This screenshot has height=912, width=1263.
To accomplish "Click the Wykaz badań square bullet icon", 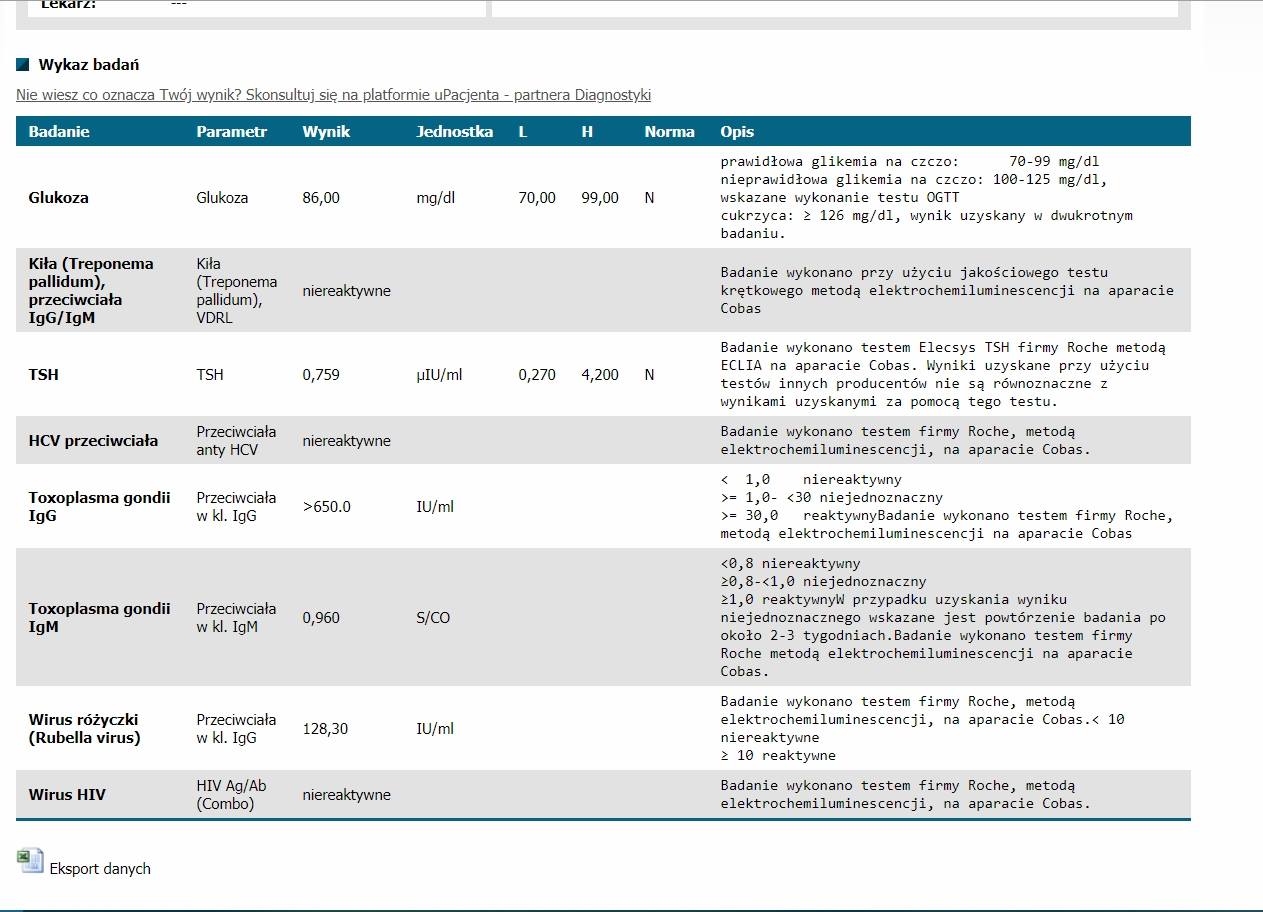I will tap(23, 65).
